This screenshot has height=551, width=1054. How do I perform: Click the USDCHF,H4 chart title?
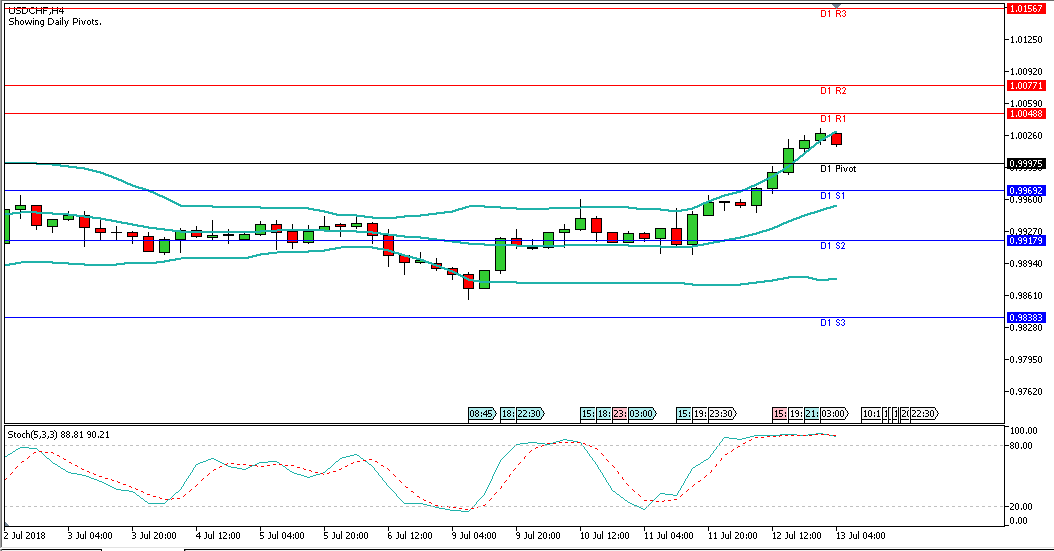36,11
